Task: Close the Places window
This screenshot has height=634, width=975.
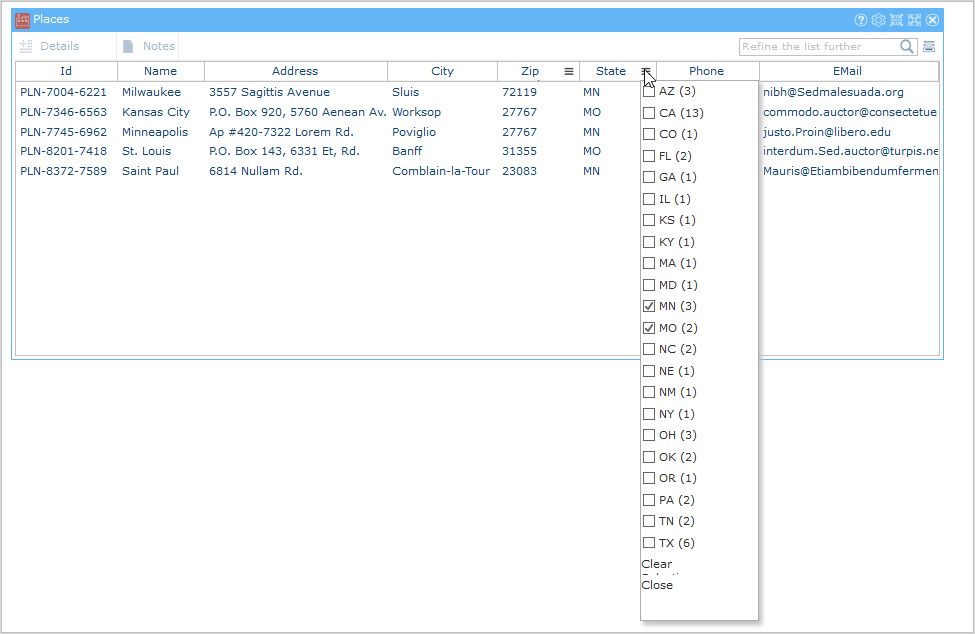Action: [x=932, y=20]
